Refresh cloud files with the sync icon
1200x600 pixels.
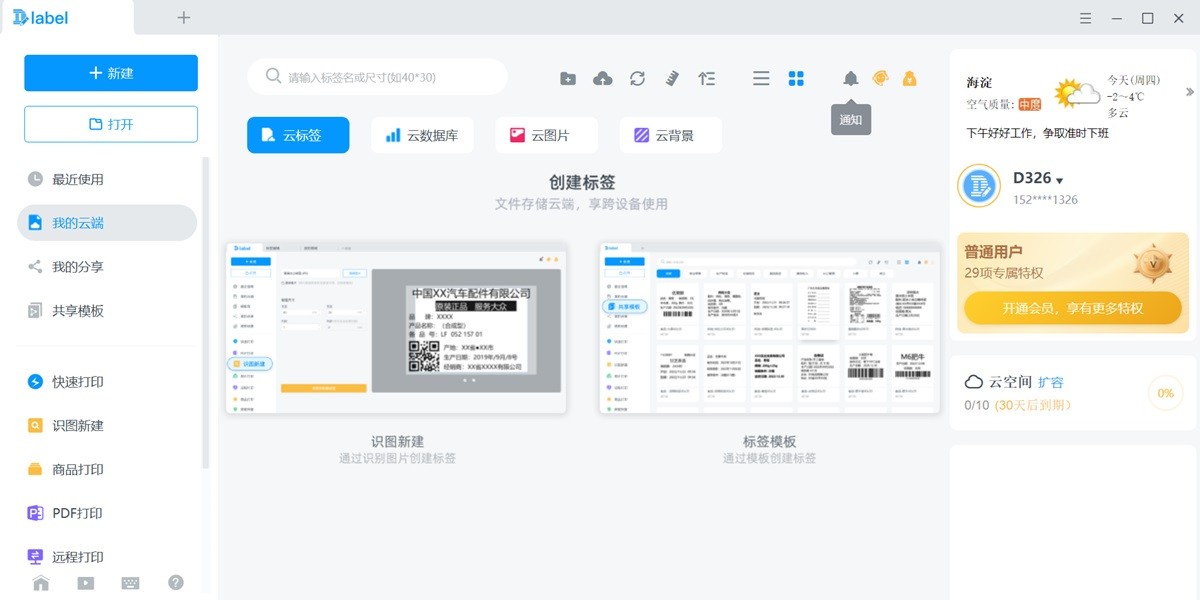point(638,77)
